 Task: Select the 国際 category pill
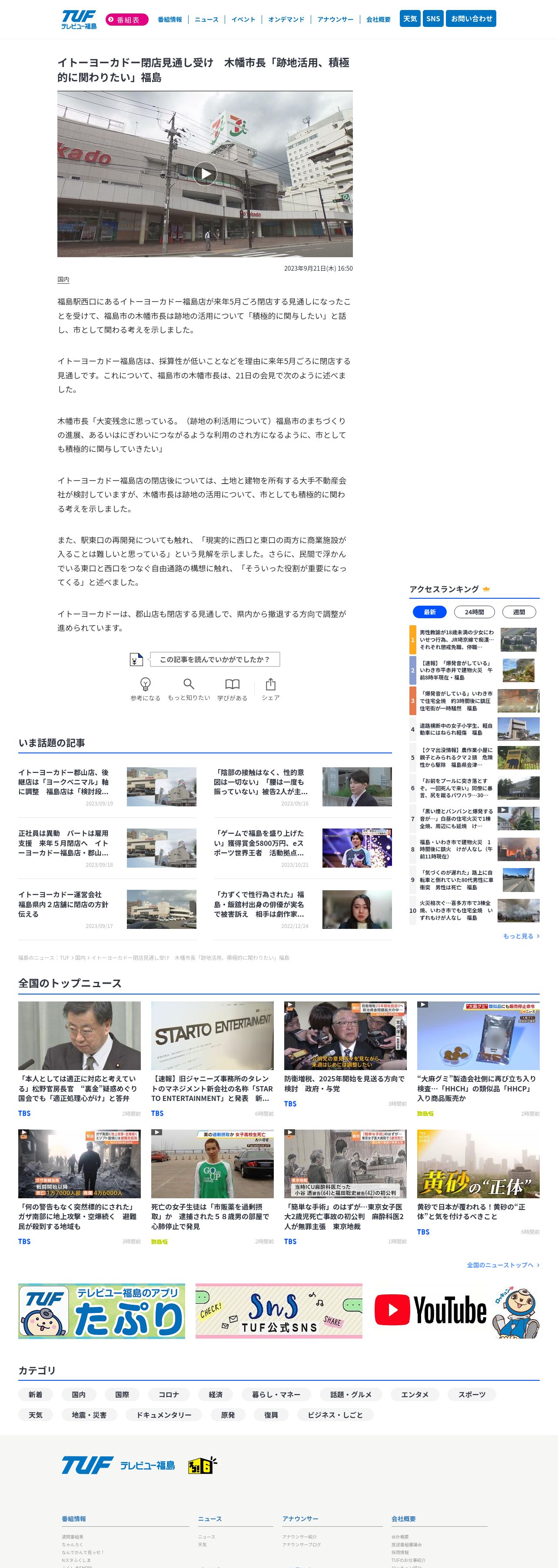click(123, 1394)
